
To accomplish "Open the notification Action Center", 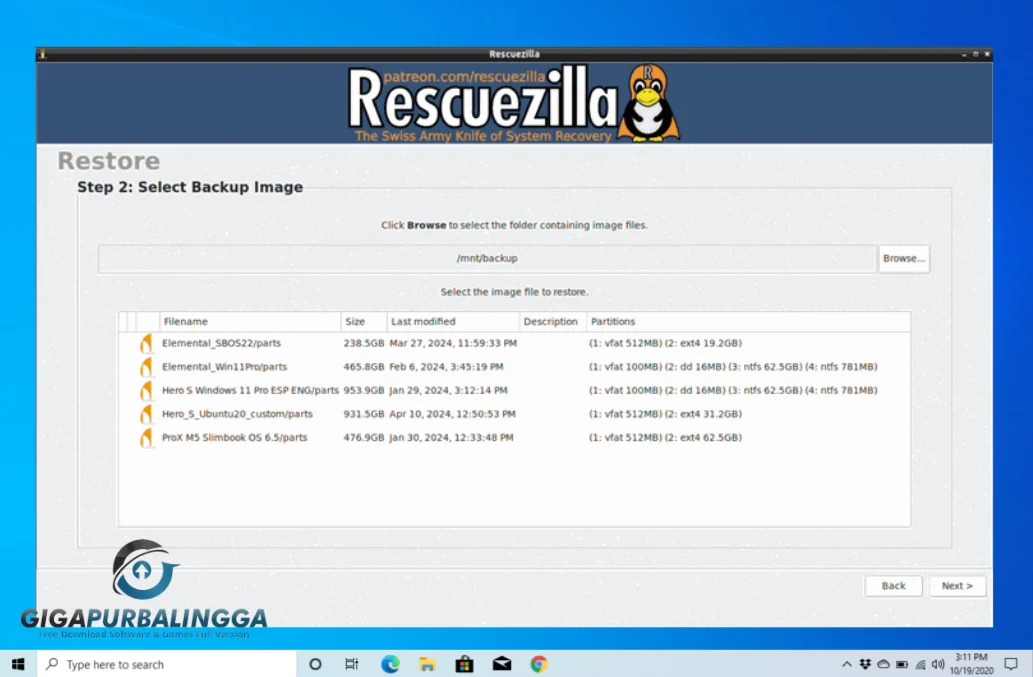I will pyautogui.click(x=1011, y=664).
